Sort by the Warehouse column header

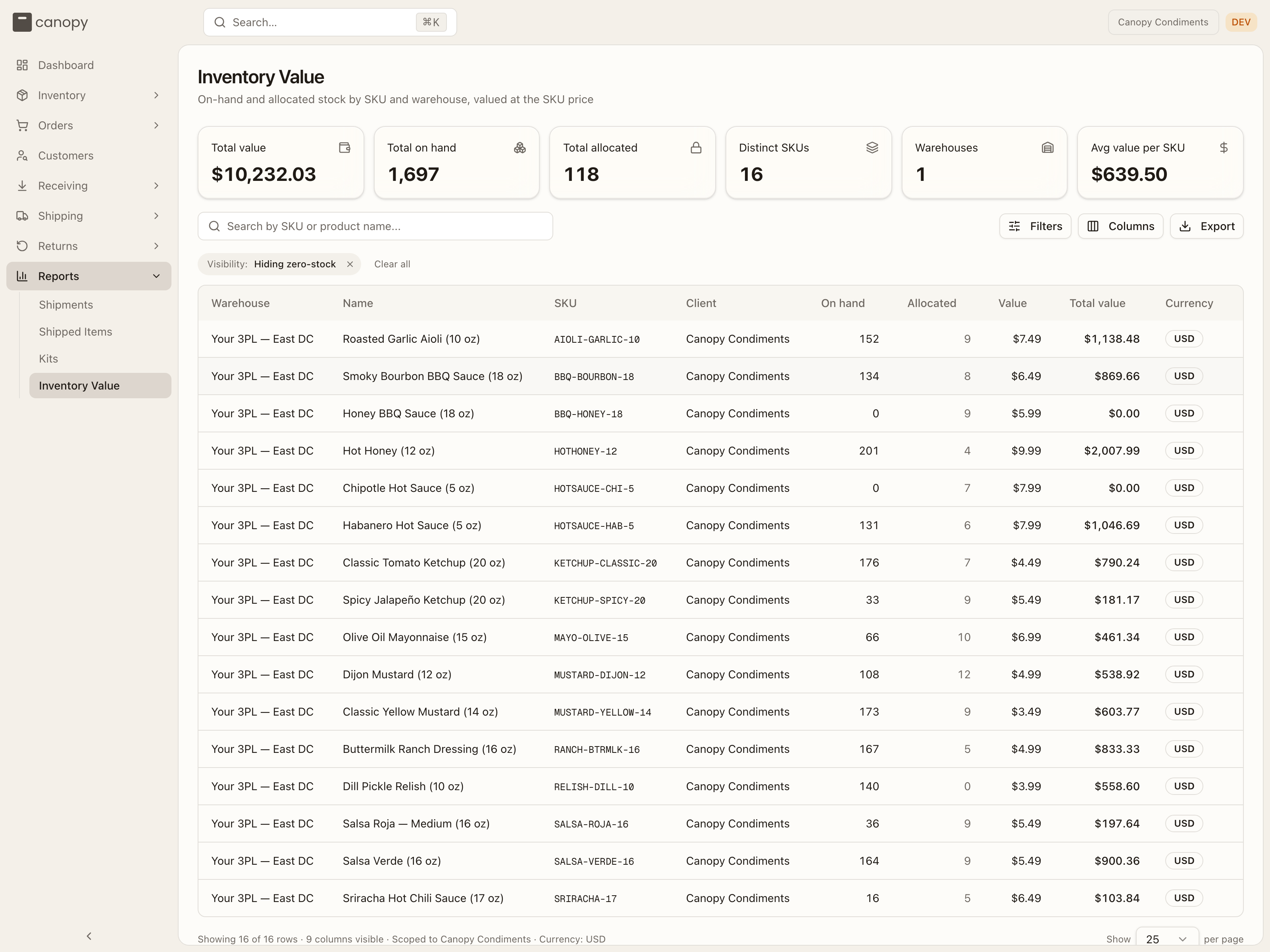click(x=240, y=303)
